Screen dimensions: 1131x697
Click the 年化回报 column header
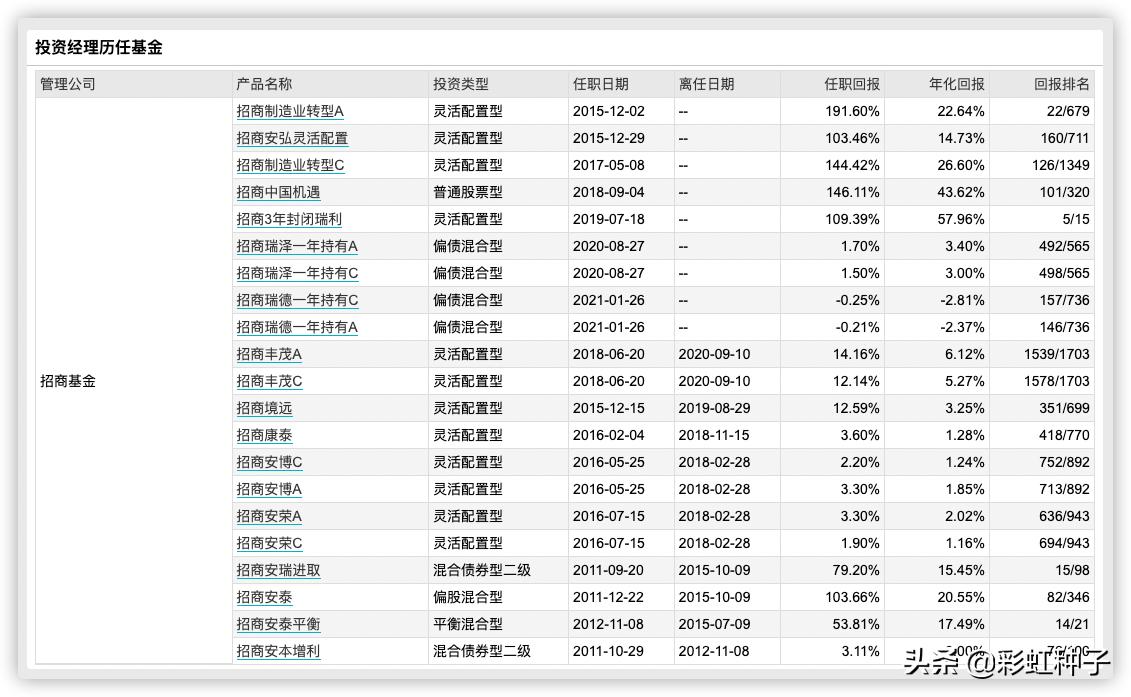(955, 84)
